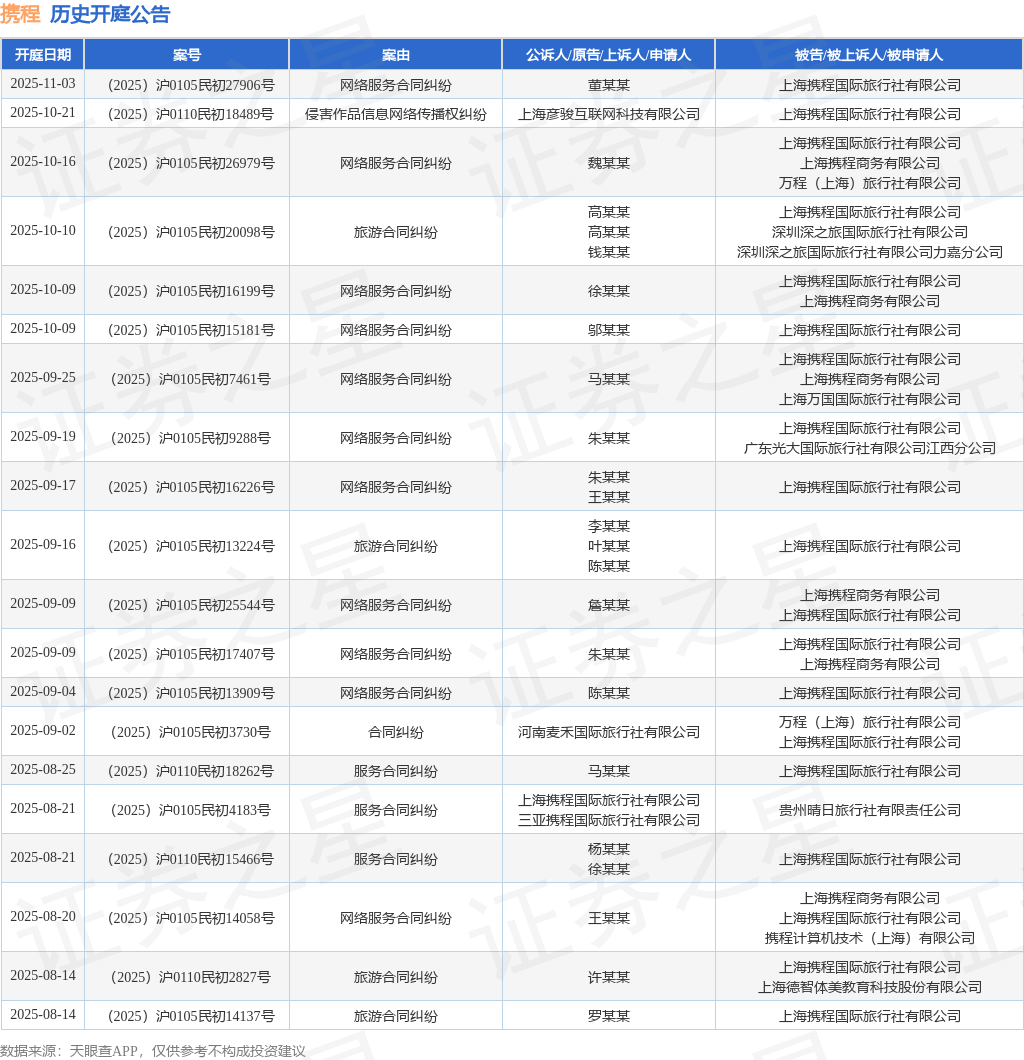Click the date 2025-09-02
The width and height of the screenshot is (1024, 1060).
tap(43, 730)
